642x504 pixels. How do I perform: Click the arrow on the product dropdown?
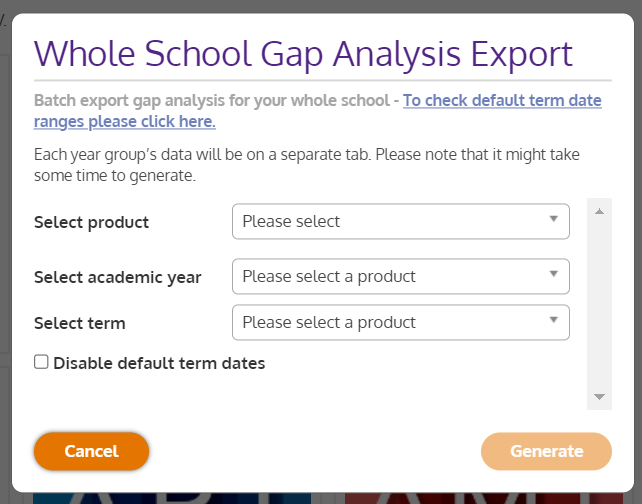click(553, 220)
